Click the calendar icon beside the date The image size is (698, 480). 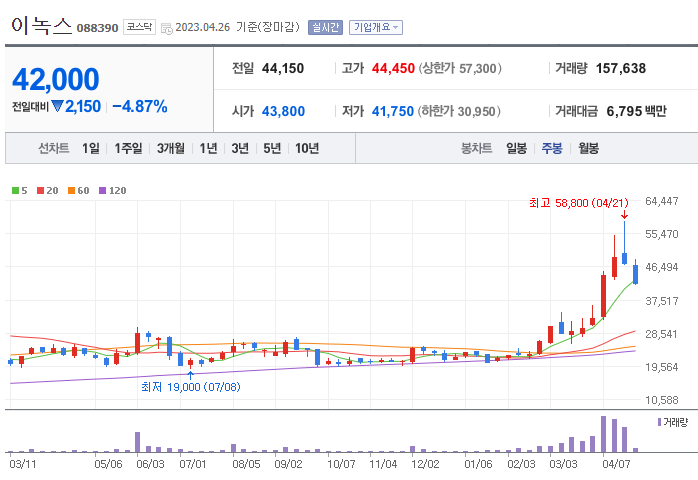[166, 28]
